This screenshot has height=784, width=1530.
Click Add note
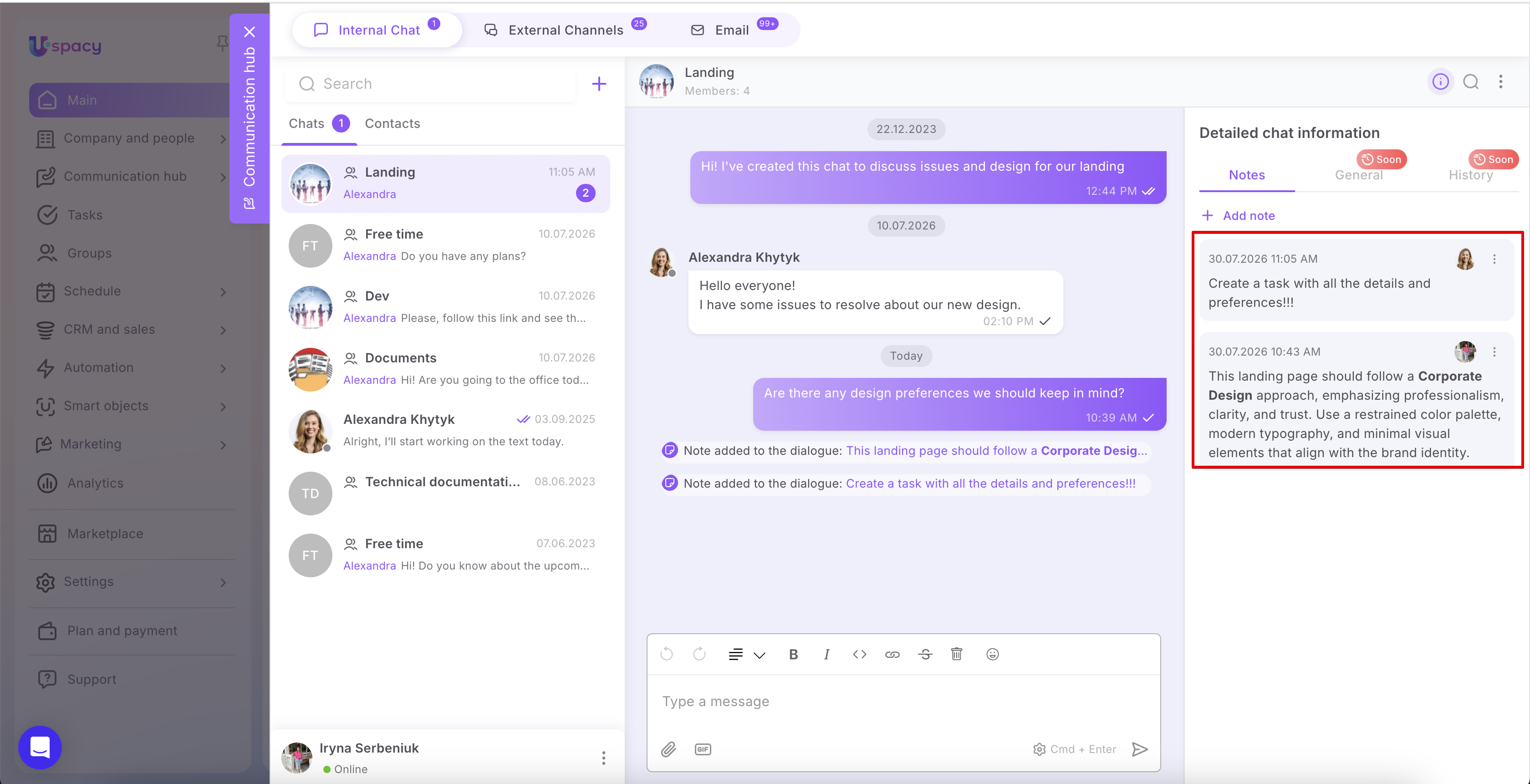coord(1239,216)
